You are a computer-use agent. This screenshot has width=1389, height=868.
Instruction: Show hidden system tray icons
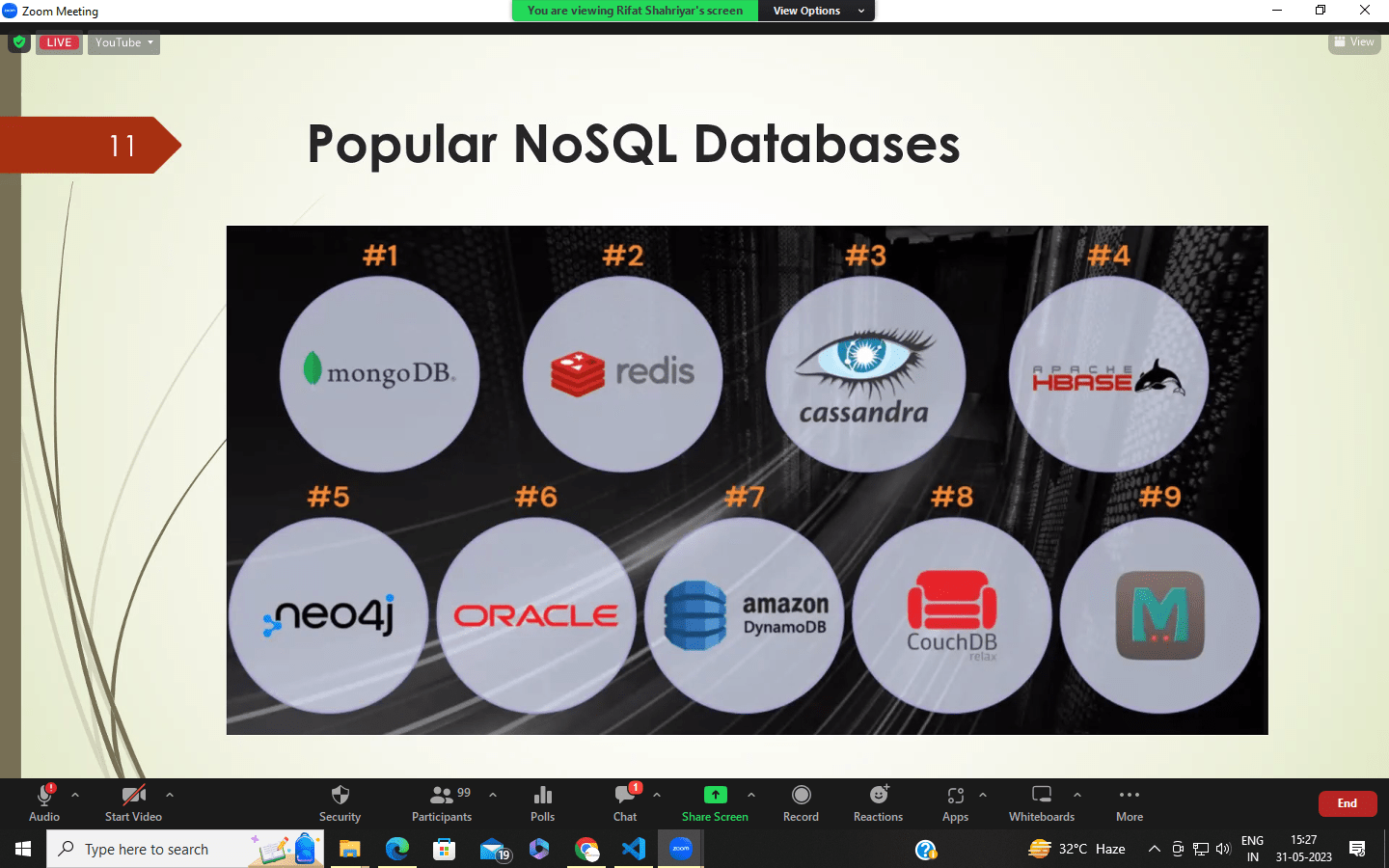coord(1154,849)
